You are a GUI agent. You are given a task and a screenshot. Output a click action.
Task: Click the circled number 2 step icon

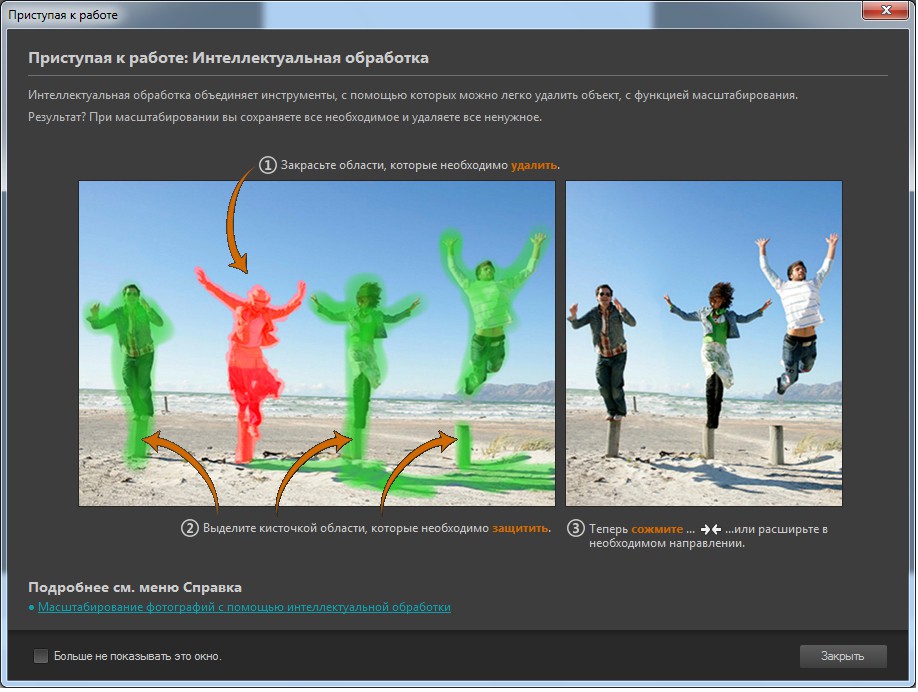189,528
